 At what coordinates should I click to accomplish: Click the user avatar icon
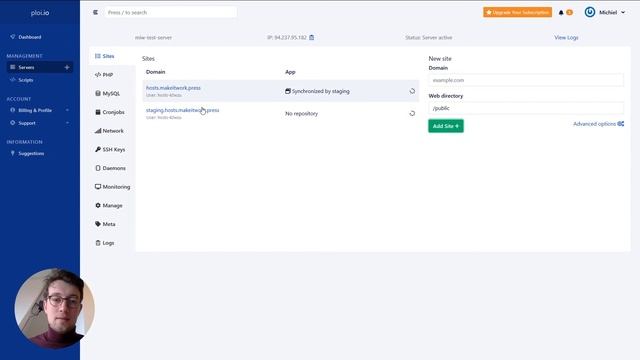tap(589, 12)
